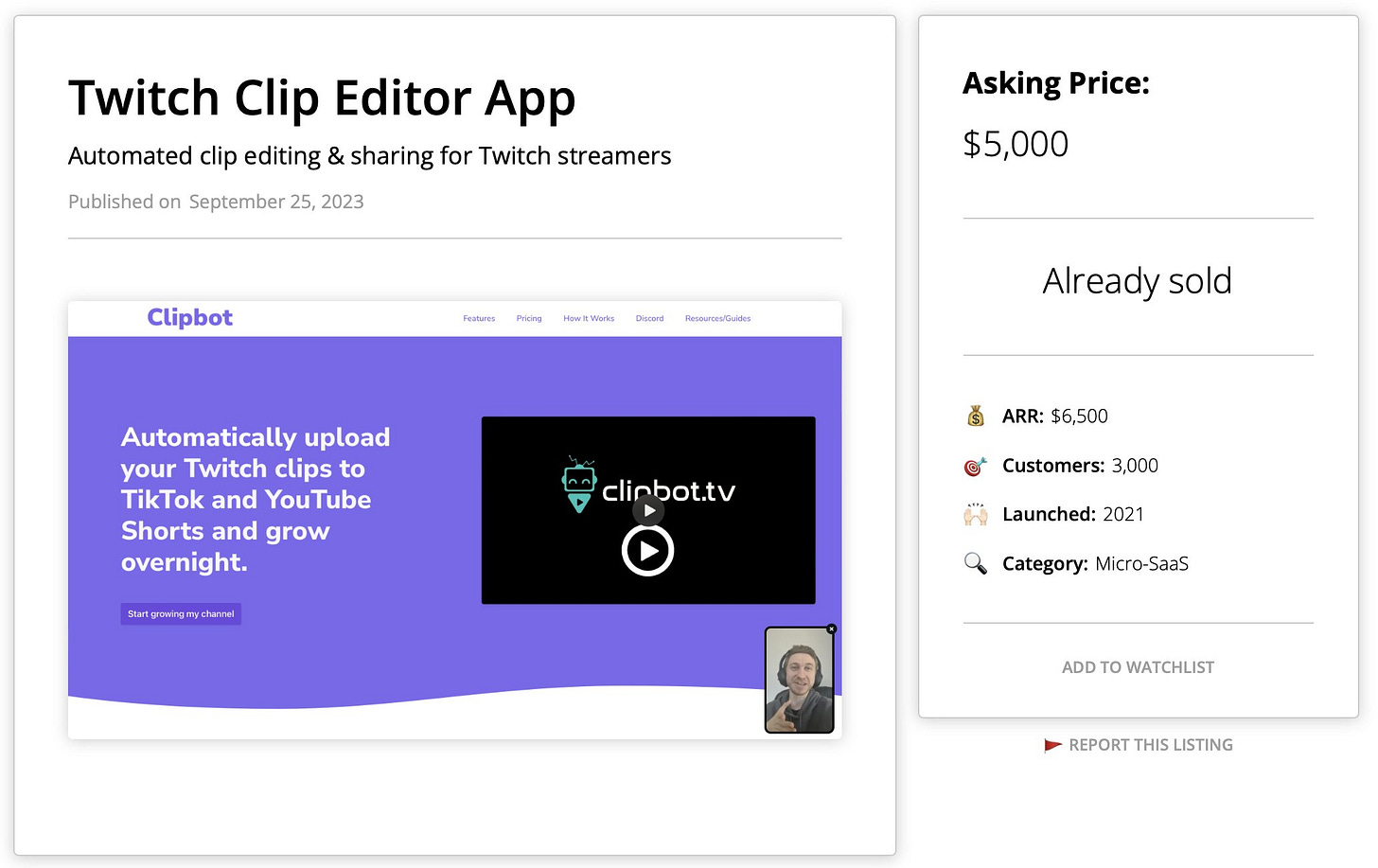Click Start growing my channel button
The image size is (1378, 868).
pyautogui.click(x=181, y=613)
